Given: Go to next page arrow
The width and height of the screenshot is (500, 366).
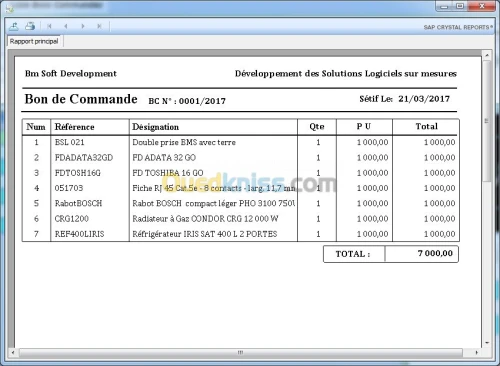Looking at the screenshot, I should [x=83, y=26].
